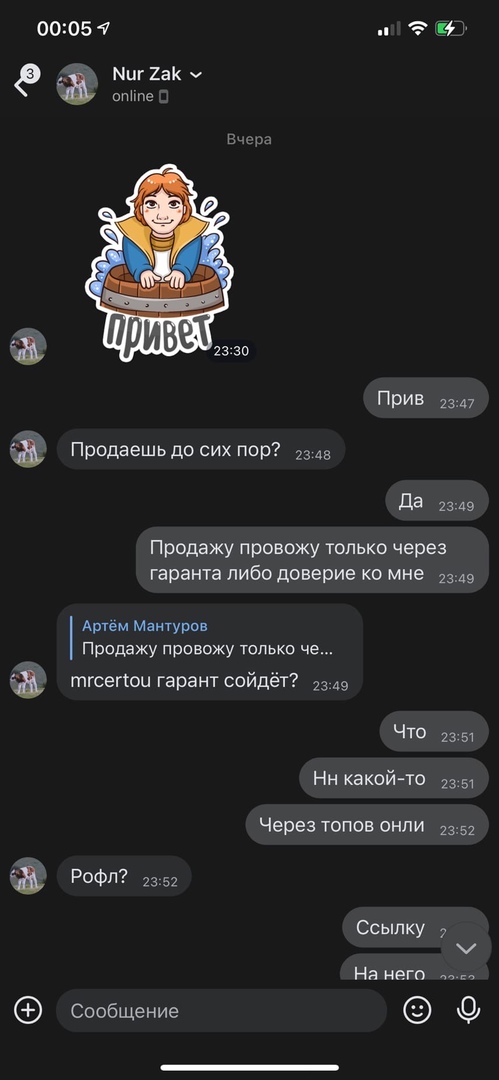Focus the Сообщение text input
This screenshot has height=1080, width=499.
[x=221, y=1010]
